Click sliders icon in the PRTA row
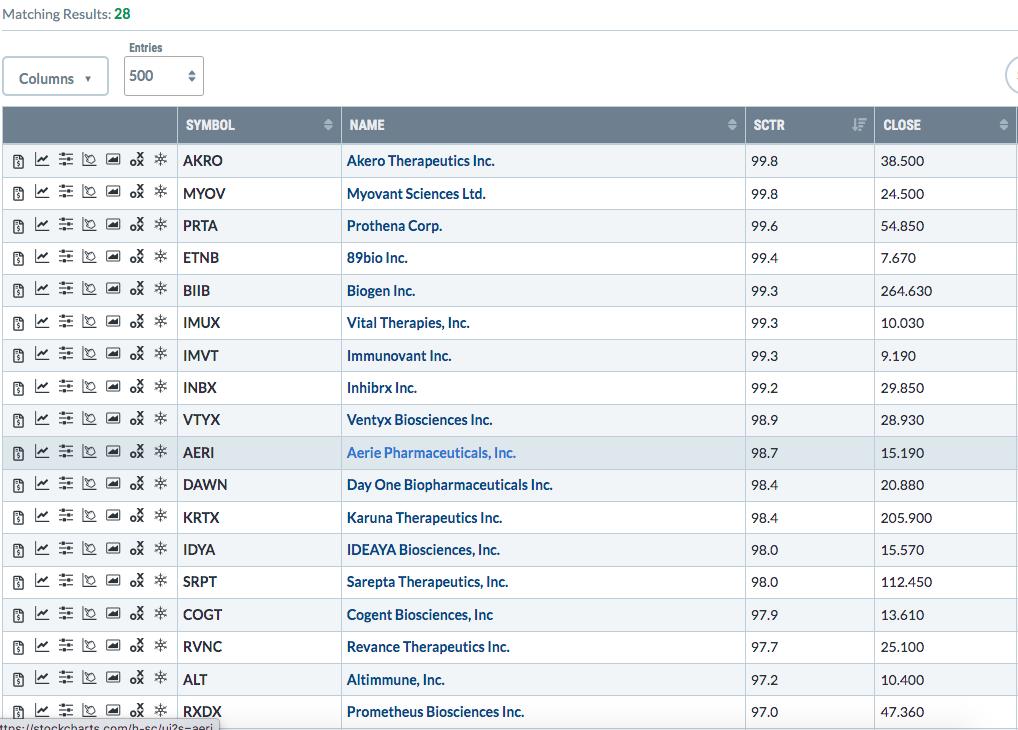 [66, 226]
